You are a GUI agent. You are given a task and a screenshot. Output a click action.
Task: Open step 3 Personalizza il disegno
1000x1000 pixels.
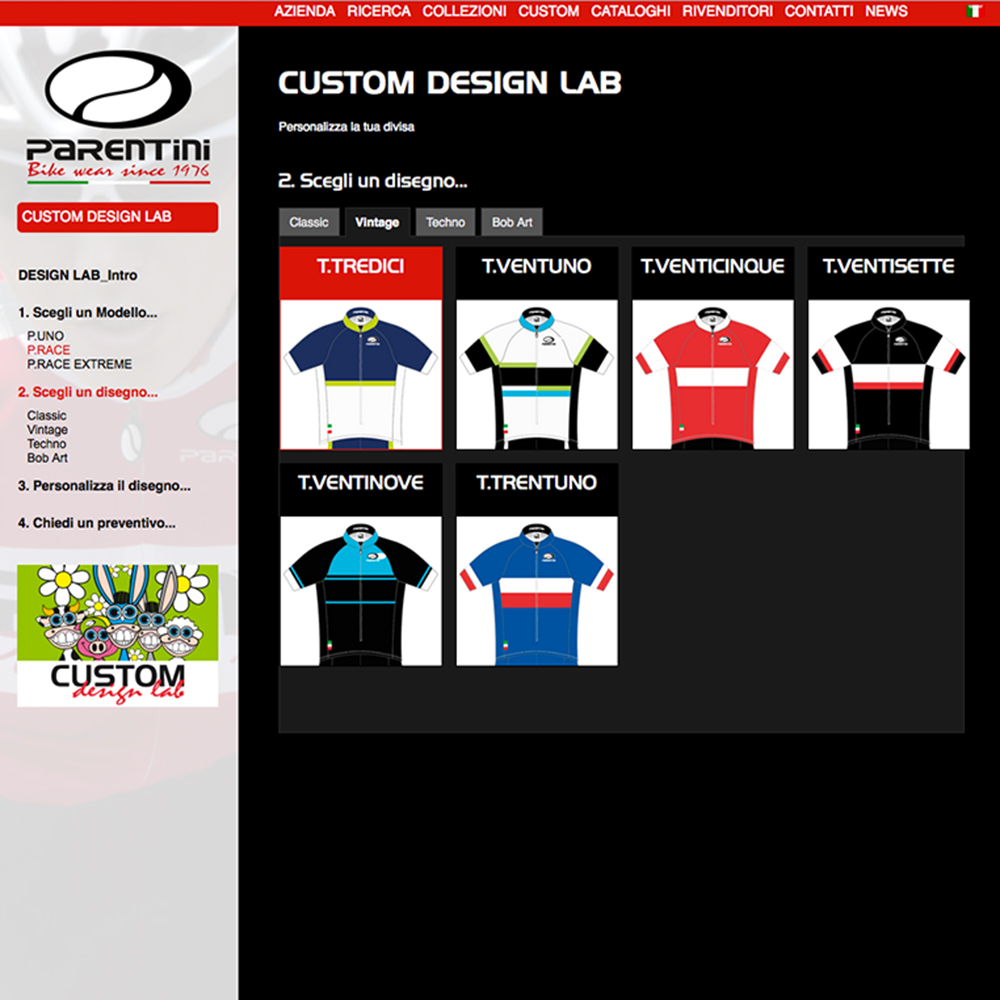pos(104,486)
